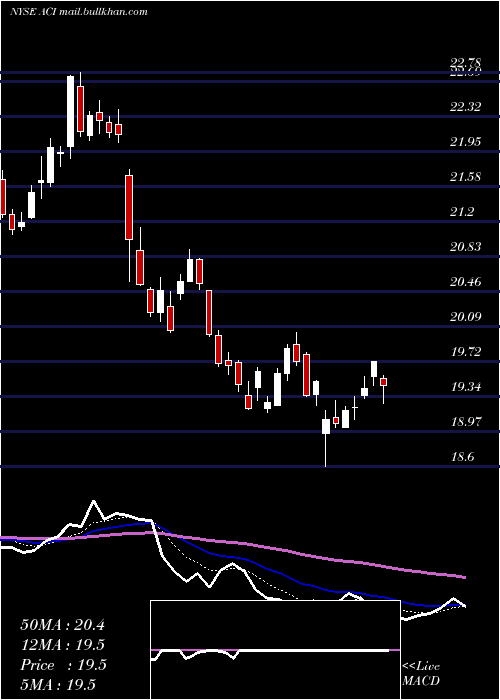Click the 19.72 price level label

[x=466, y=352]
